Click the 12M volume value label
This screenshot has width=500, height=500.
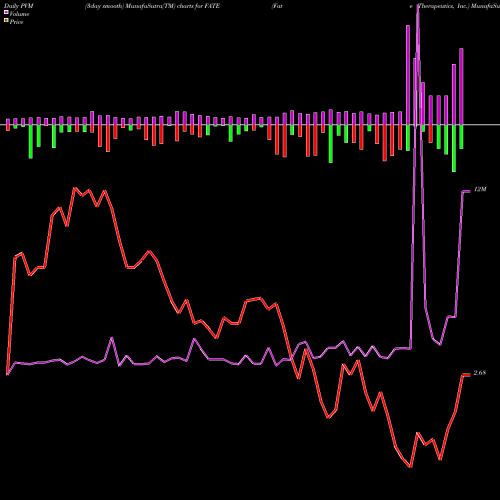pyautogui.click(x=480, y=189)
